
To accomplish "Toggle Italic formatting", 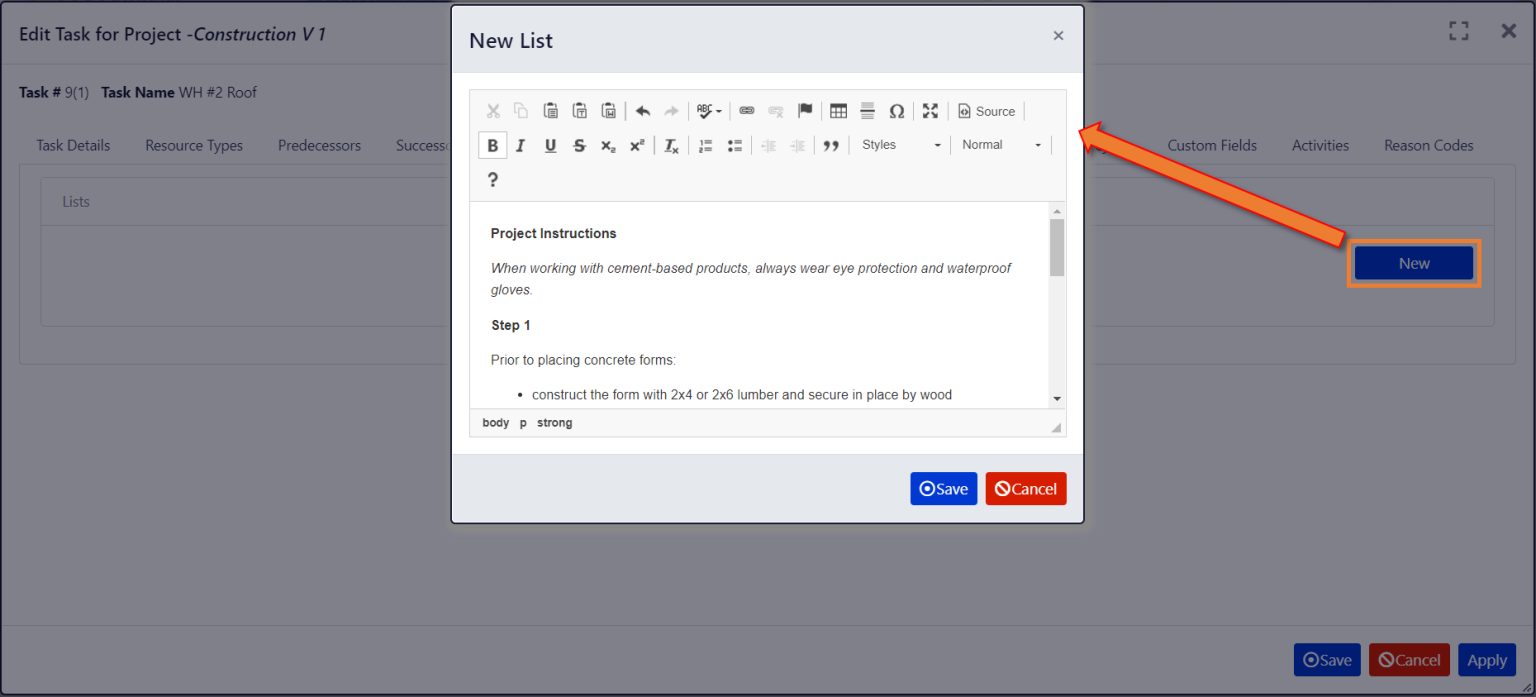I will click(520, 145).
